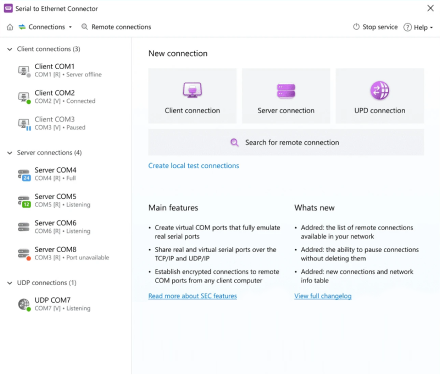This screenshot has width=440, height=375.
Task: Open the Help menu
Action: (x=418, y=27)
